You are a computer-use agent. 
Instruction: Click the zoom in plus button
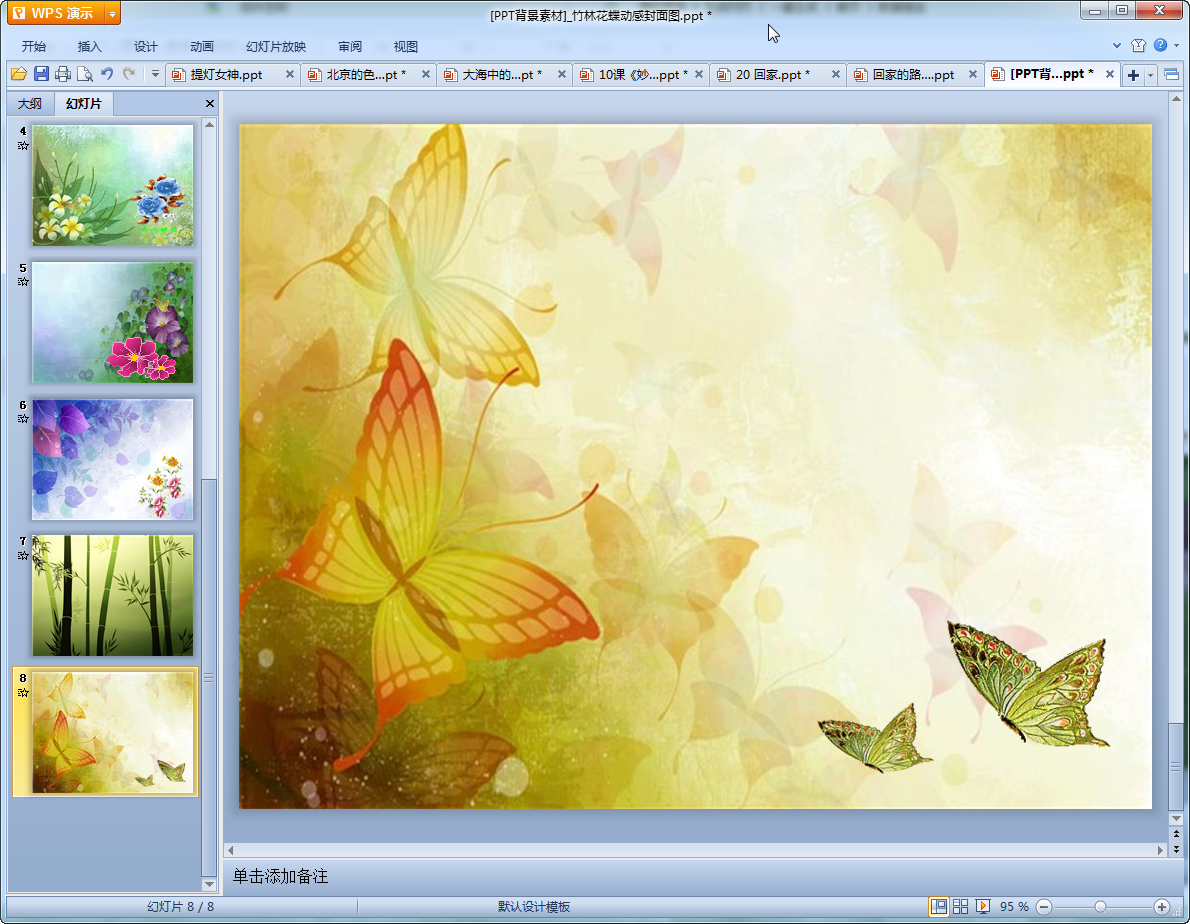(1162, 907)
